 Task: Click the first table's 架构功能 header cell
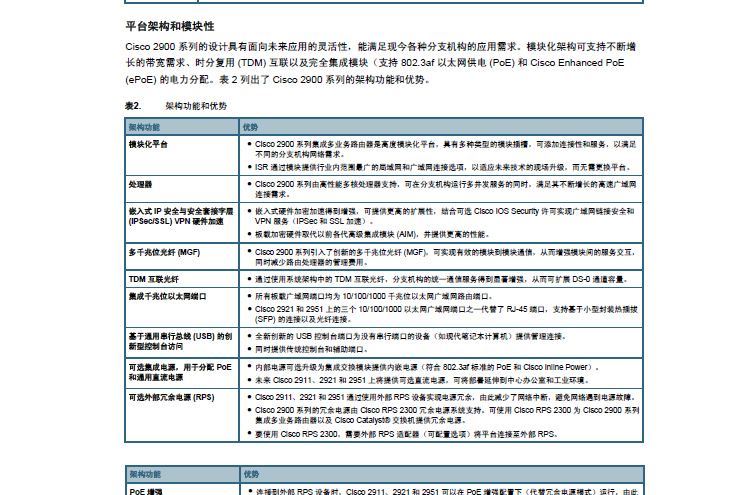click(x=182, y=127)
